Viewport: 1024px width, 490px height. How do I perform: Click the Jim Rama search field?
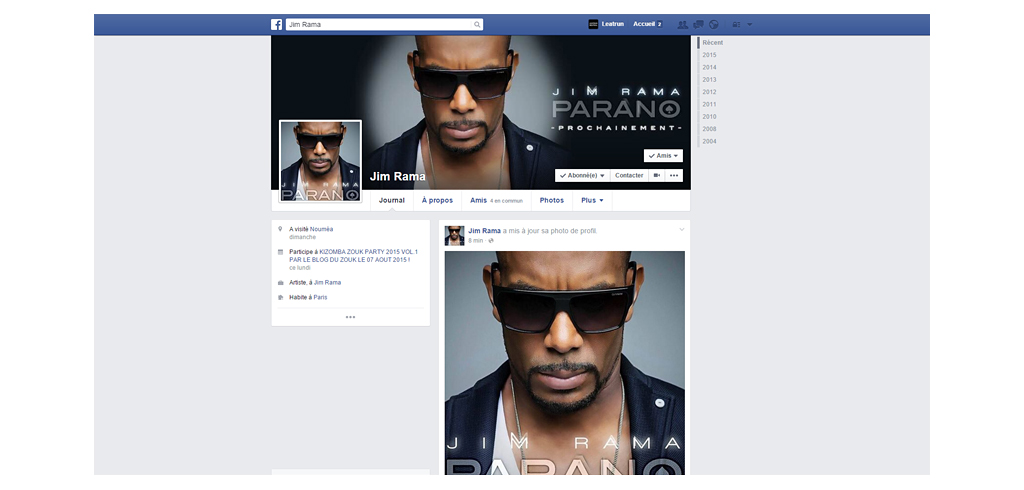pyautogui.click(x=378, y=24)
